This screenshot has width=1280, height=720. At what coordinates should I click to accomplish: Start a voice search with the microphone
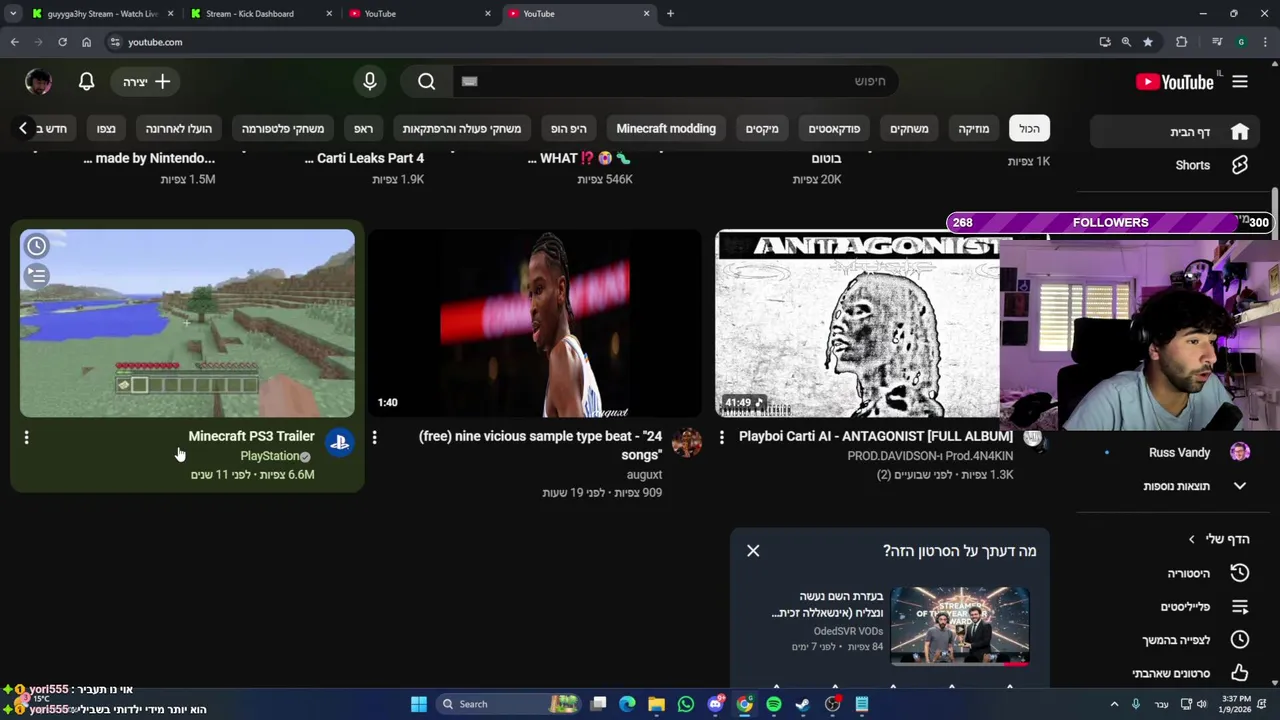pyautogui.click(x=370, y=82)
